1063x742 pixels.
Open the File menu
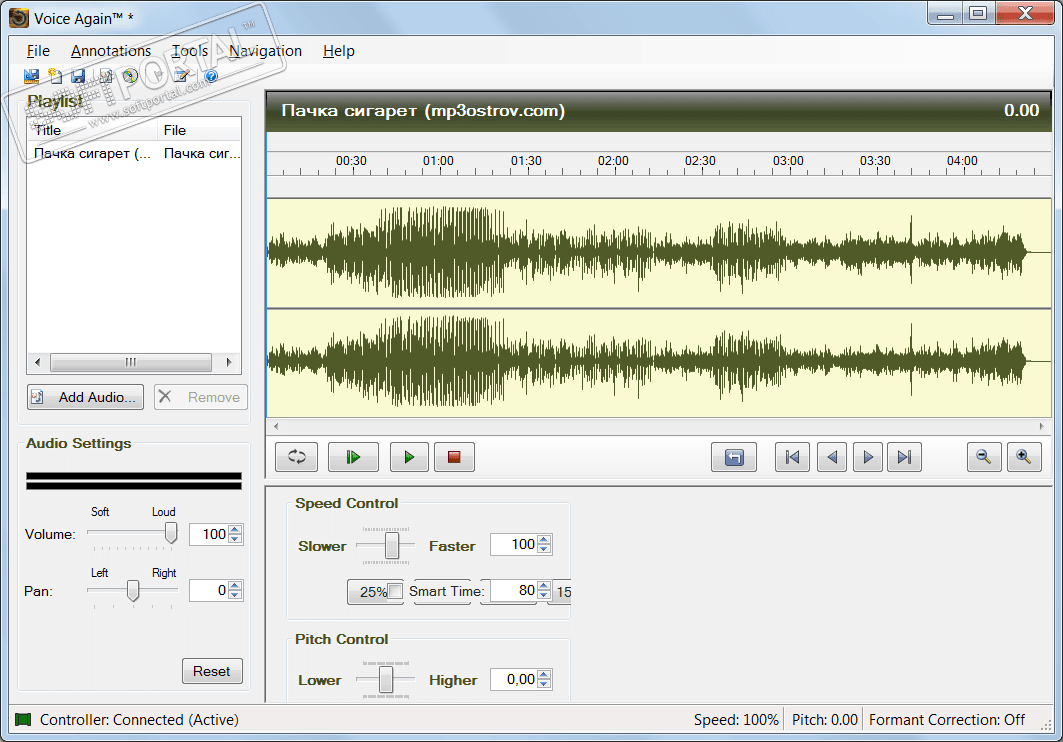pyautogui.click(x=38, y=51)
